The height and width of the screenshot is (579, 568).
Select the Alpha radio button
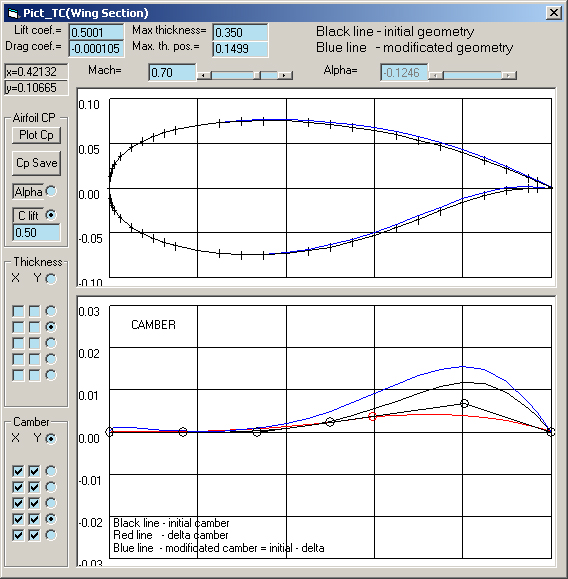[x=51, y=191]
